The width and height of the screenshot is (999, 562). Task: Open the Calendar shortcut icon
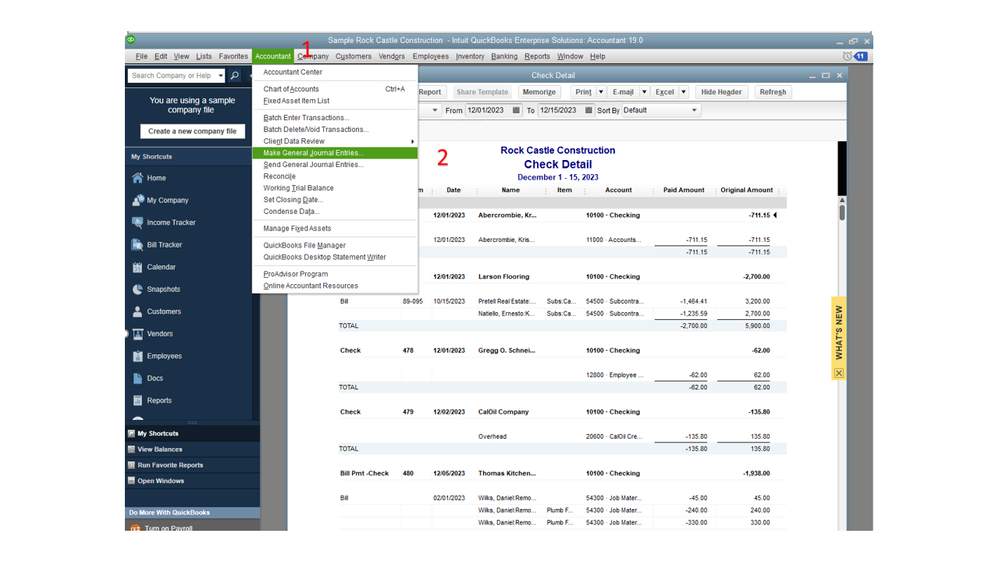coord(138,267)
